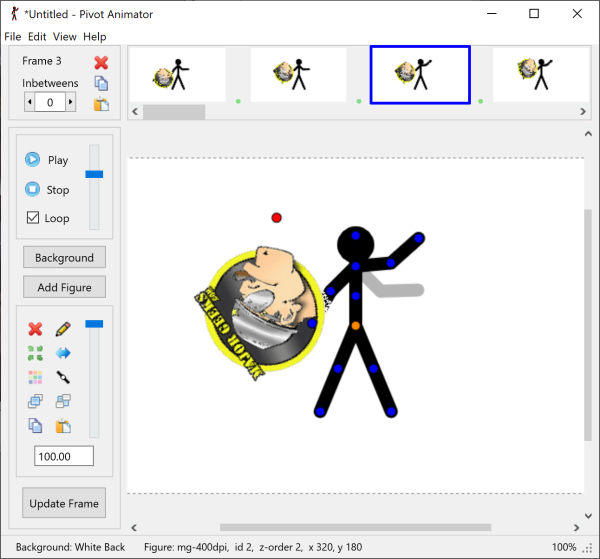Click the raised hand blue handle
Screen dimensions: 600x559
click(419, 238)
